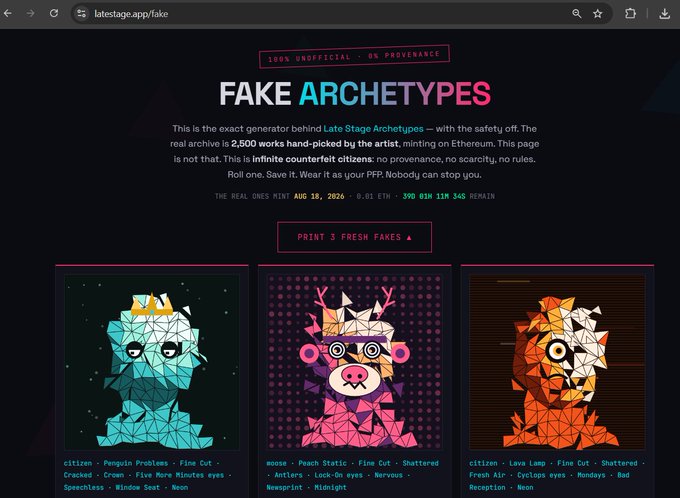Open the zoom magnifier icon in address bar
Viewport: 680px width, 498px height.
[577, 14]
